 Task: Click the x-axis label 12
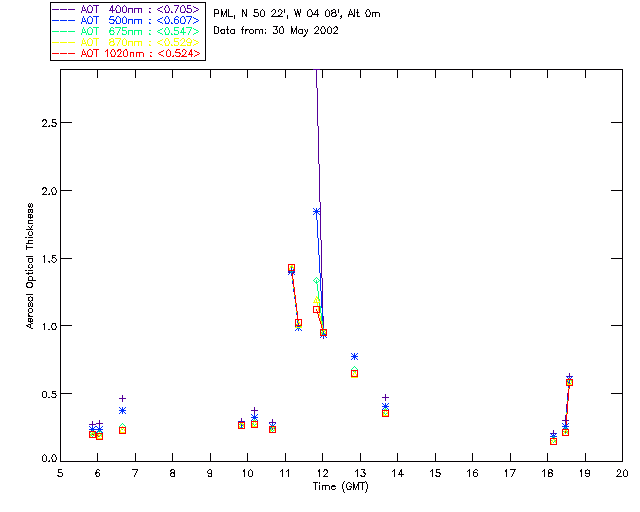[322, 473]
